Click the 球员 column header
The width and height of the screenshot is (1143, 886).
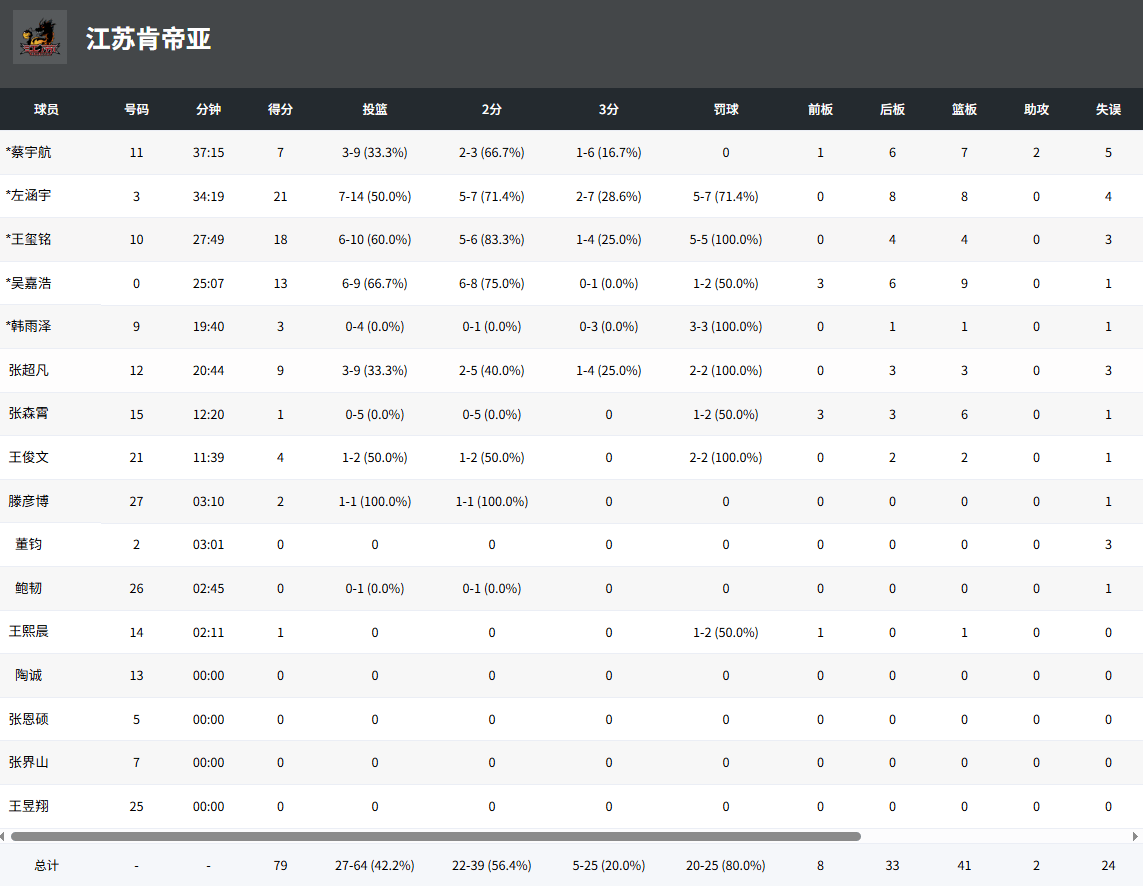(46, 109)
